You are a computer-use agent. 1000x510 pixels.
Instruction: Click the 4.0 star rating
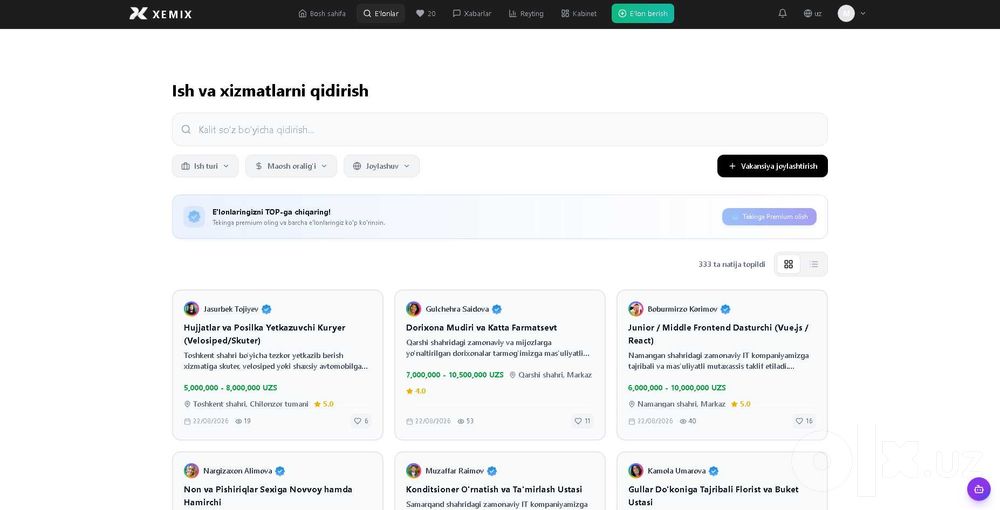click(416, 391)
